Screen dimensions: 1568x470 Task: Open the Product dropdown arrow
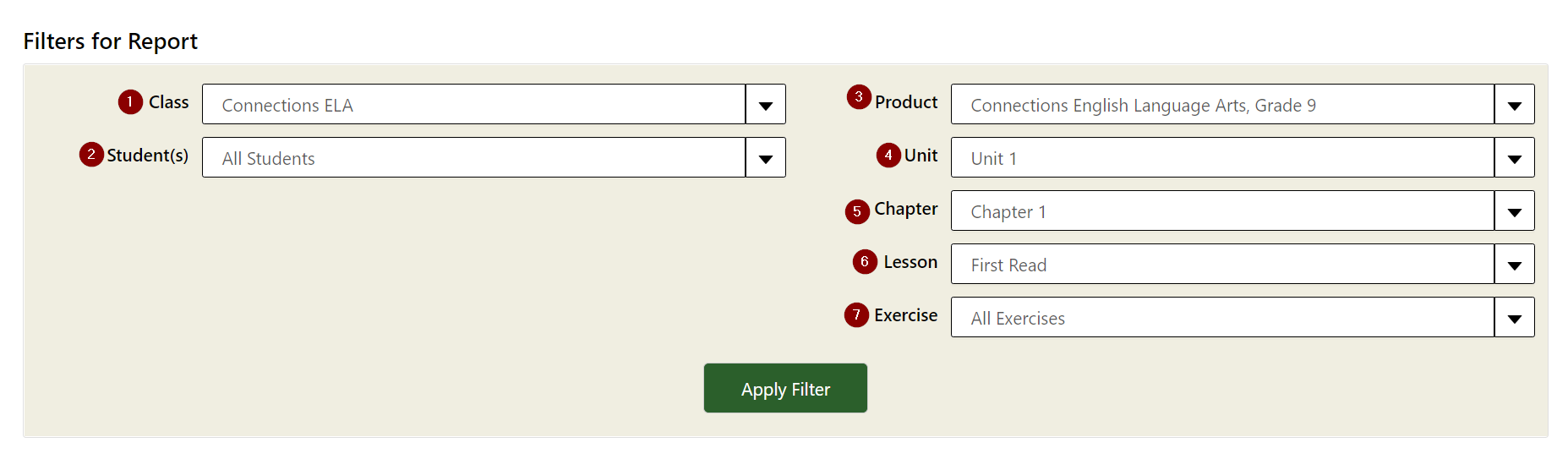click(1514, 105)
